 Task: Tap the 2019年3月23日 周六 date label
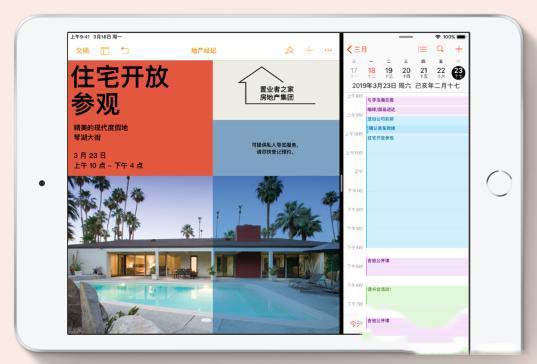382,86
